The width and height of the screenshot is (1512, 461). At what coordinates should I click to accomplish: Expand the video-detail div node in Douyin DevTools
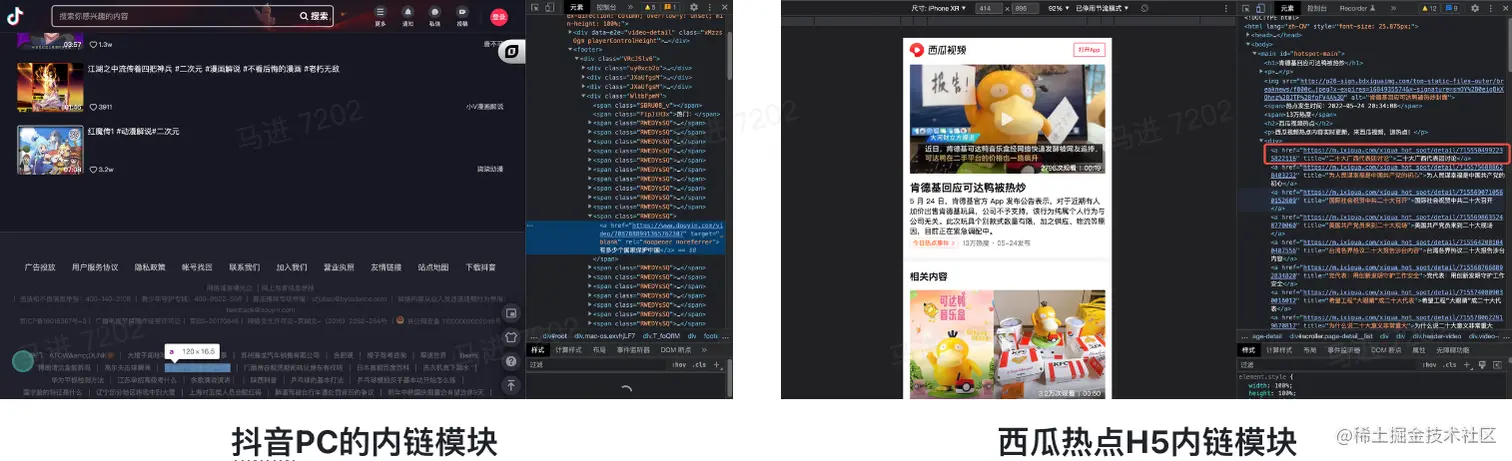571,31
